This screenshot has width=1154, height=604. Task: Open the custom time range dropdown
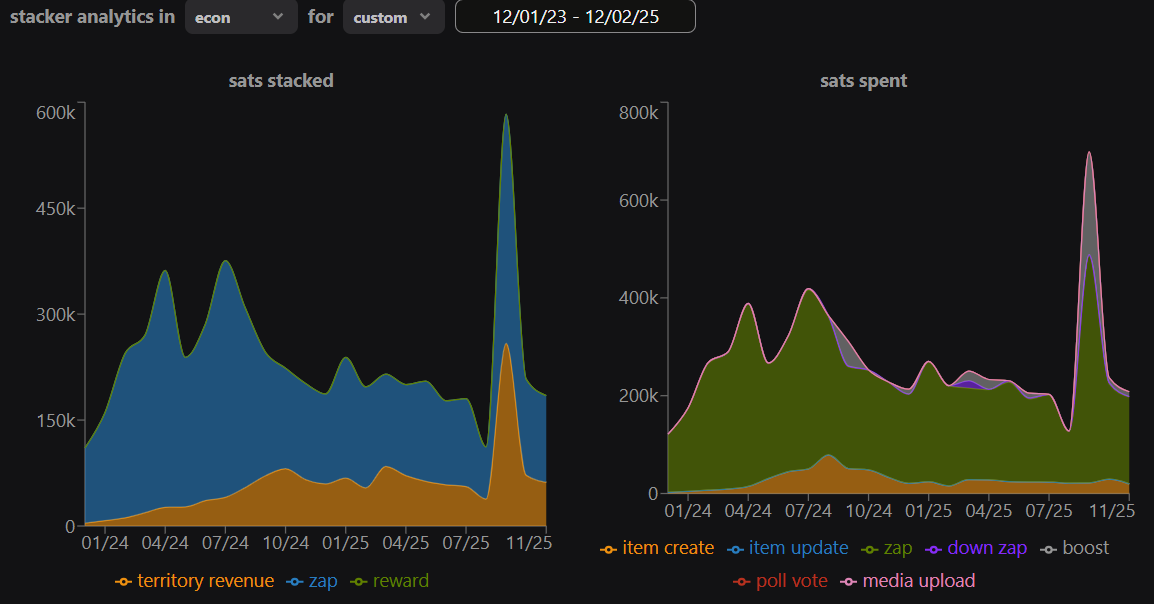pyautogui.click(x=393, y=17)
